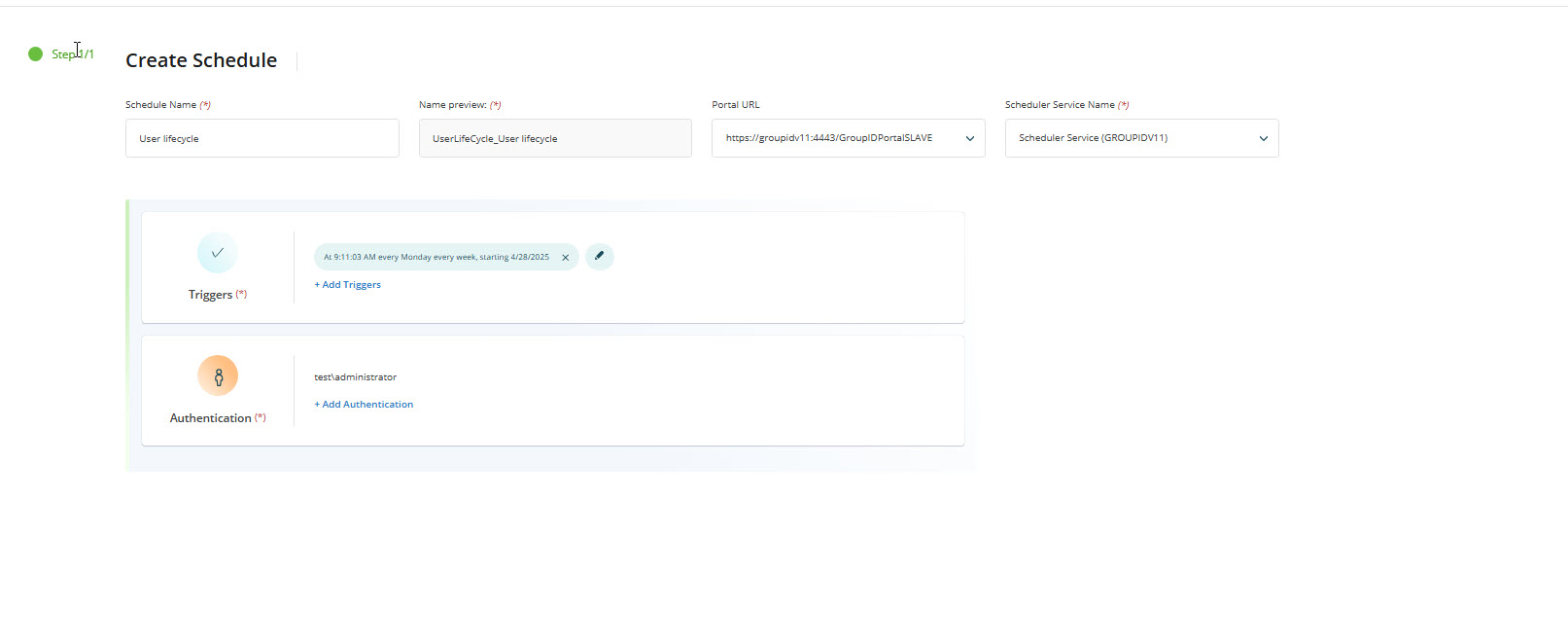Click the test\administrator text
This screenshot has height=643, width=1568.
point(355,377)
